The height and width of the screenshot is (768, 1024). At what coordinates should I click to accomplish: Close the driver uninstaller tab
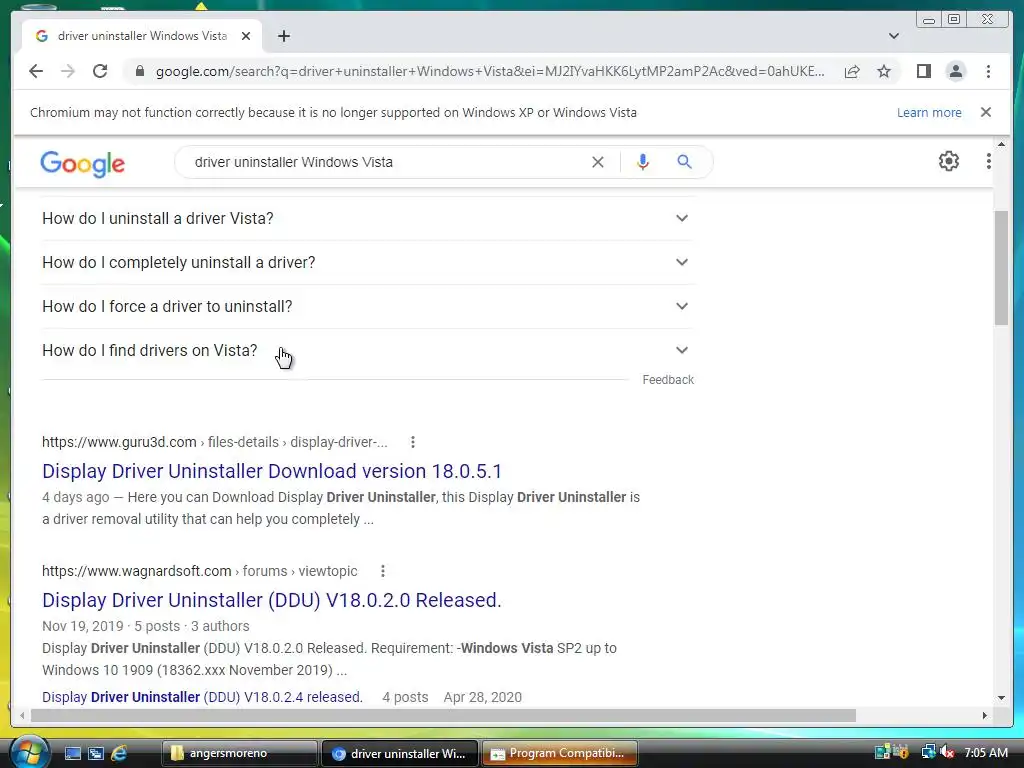point(246,36)
